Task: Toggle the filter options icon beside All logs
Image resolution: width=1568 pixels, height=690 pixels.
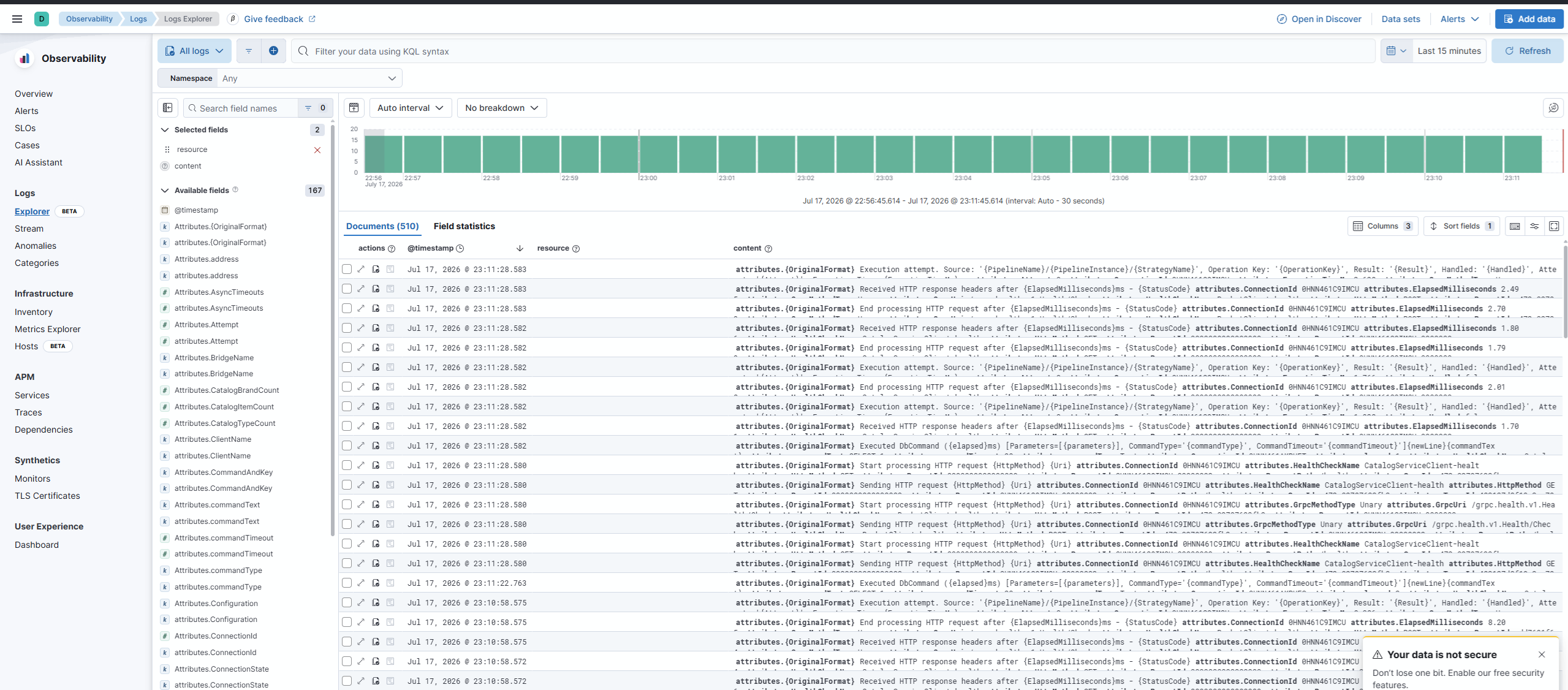Action: tap(249, 51)
